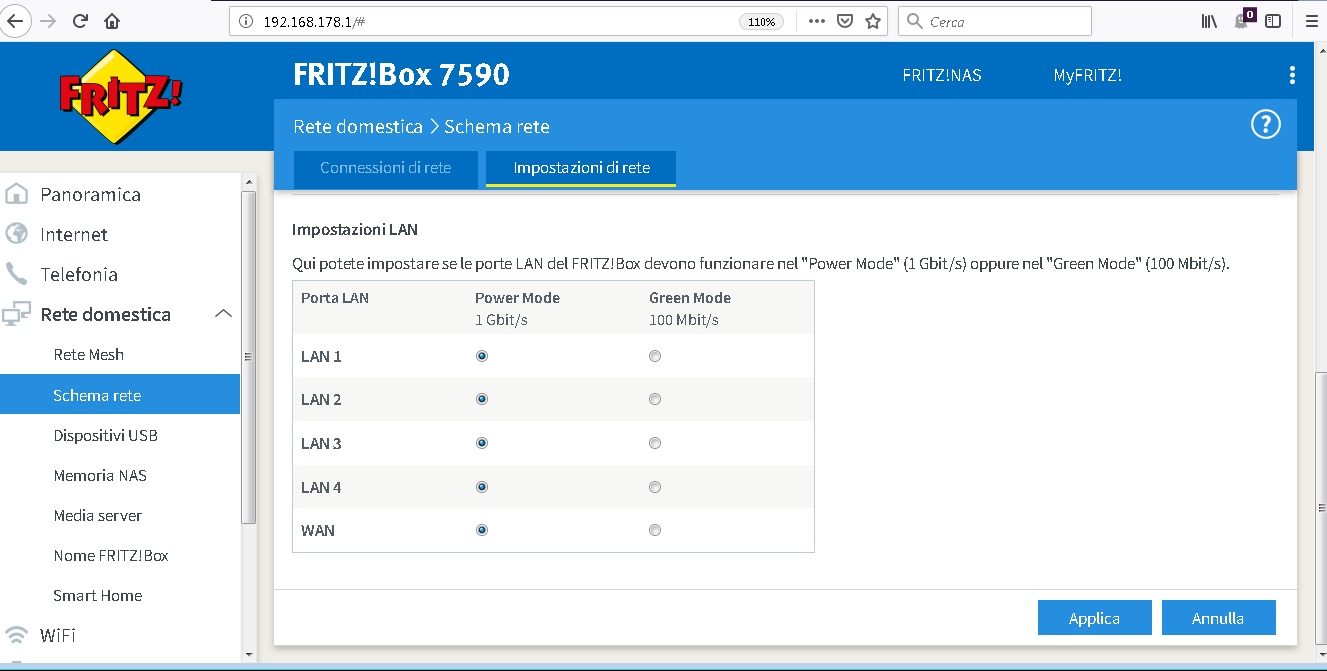Click the FRITZ!Box 7590 title
Screen dimensions: 1327x671
[x=402, y=74]
